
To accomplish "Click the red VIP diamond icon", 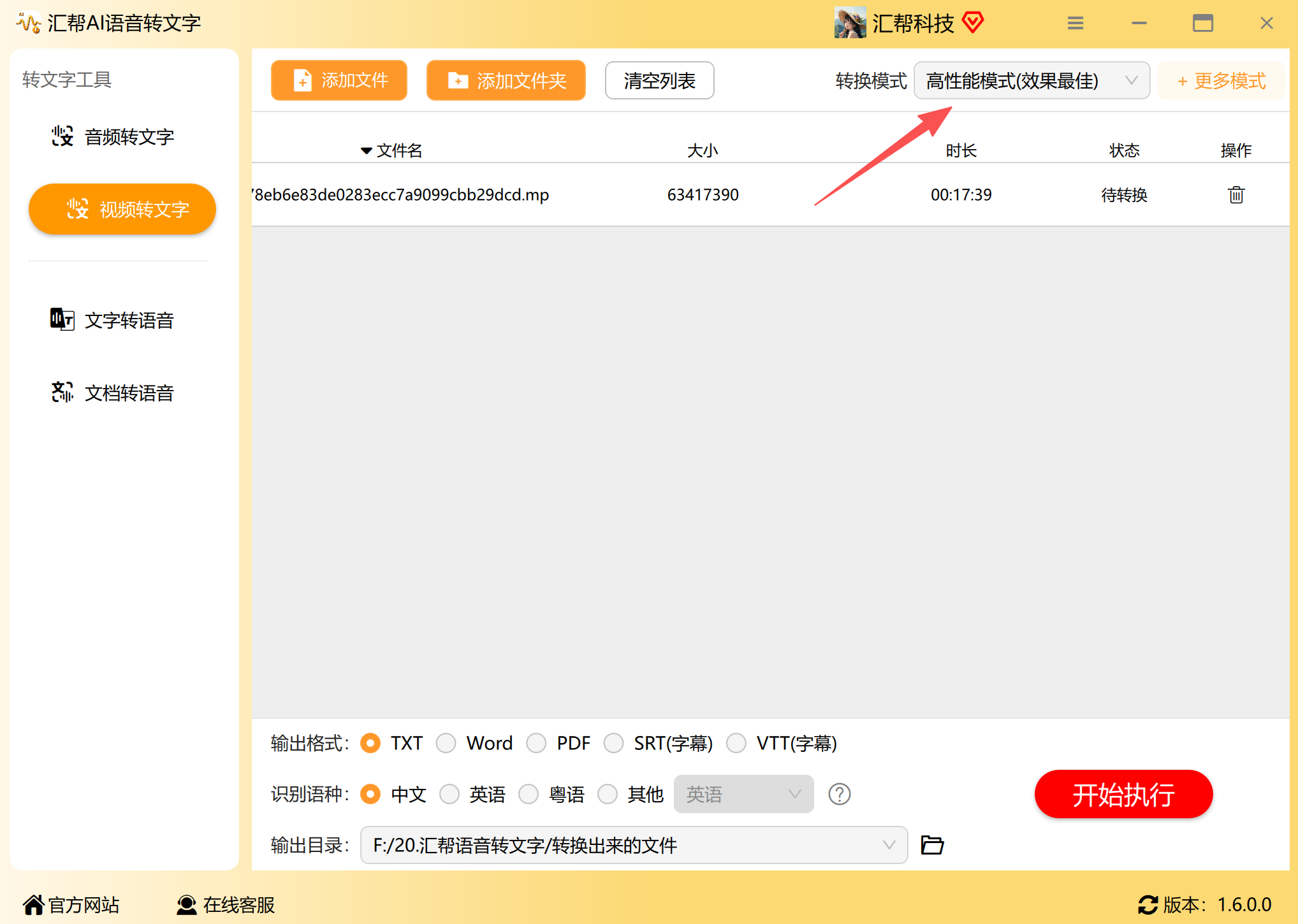I will coord(973,22).
